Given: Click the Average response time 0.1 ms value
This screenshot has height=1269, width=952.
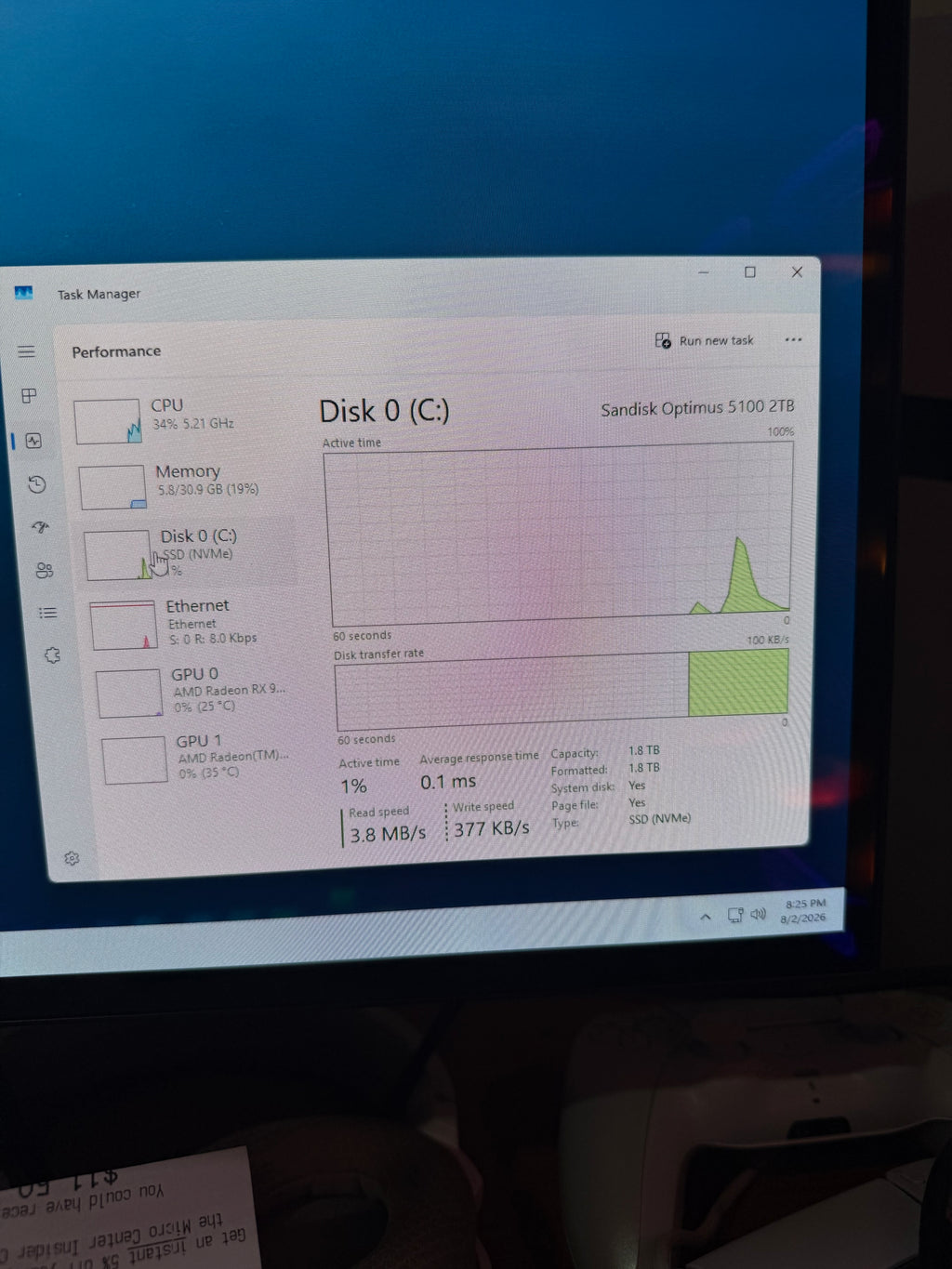Looking at the screenshot, I should click(448, 782).
